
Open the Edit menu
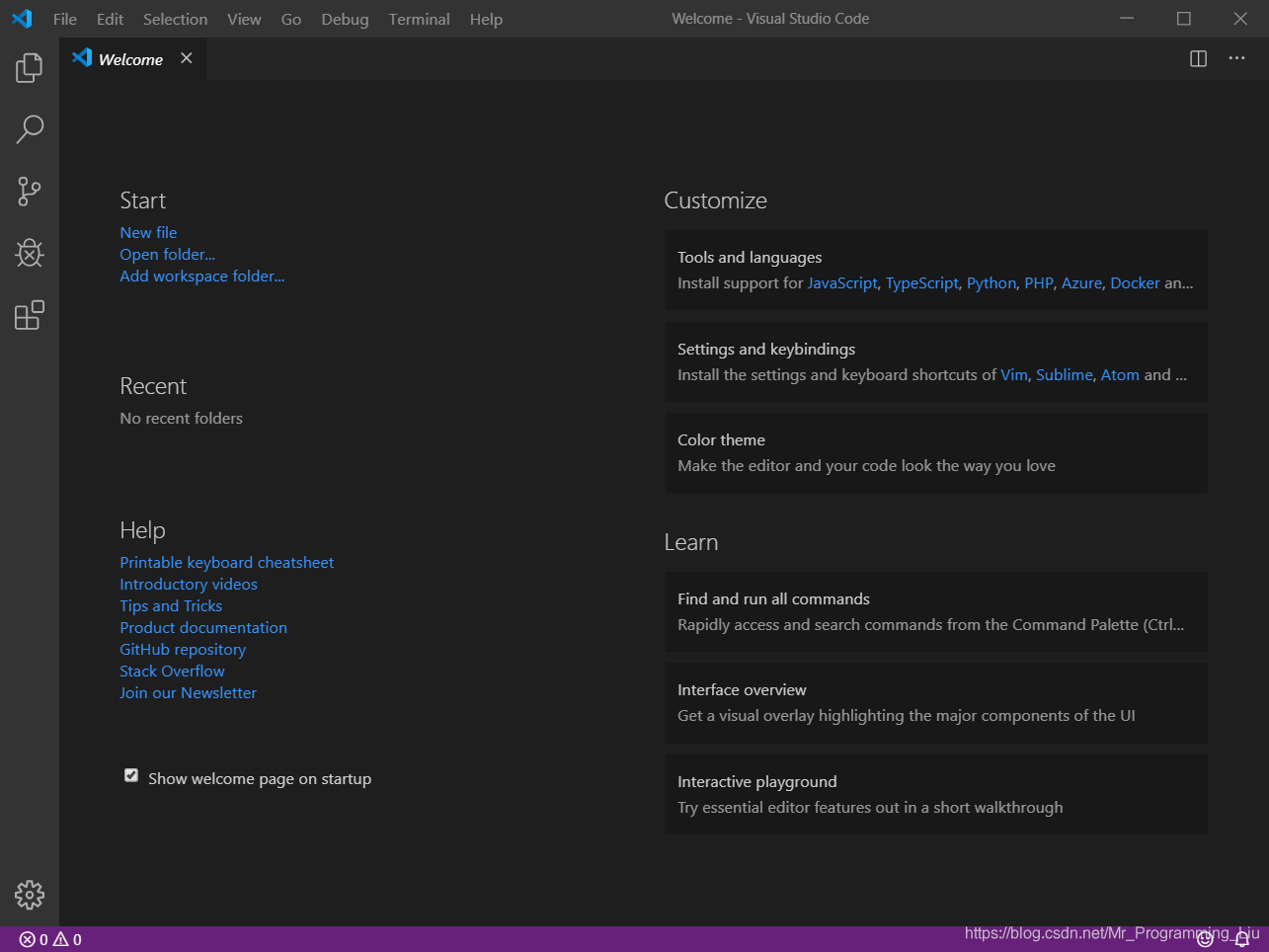[x=110, y=19]
